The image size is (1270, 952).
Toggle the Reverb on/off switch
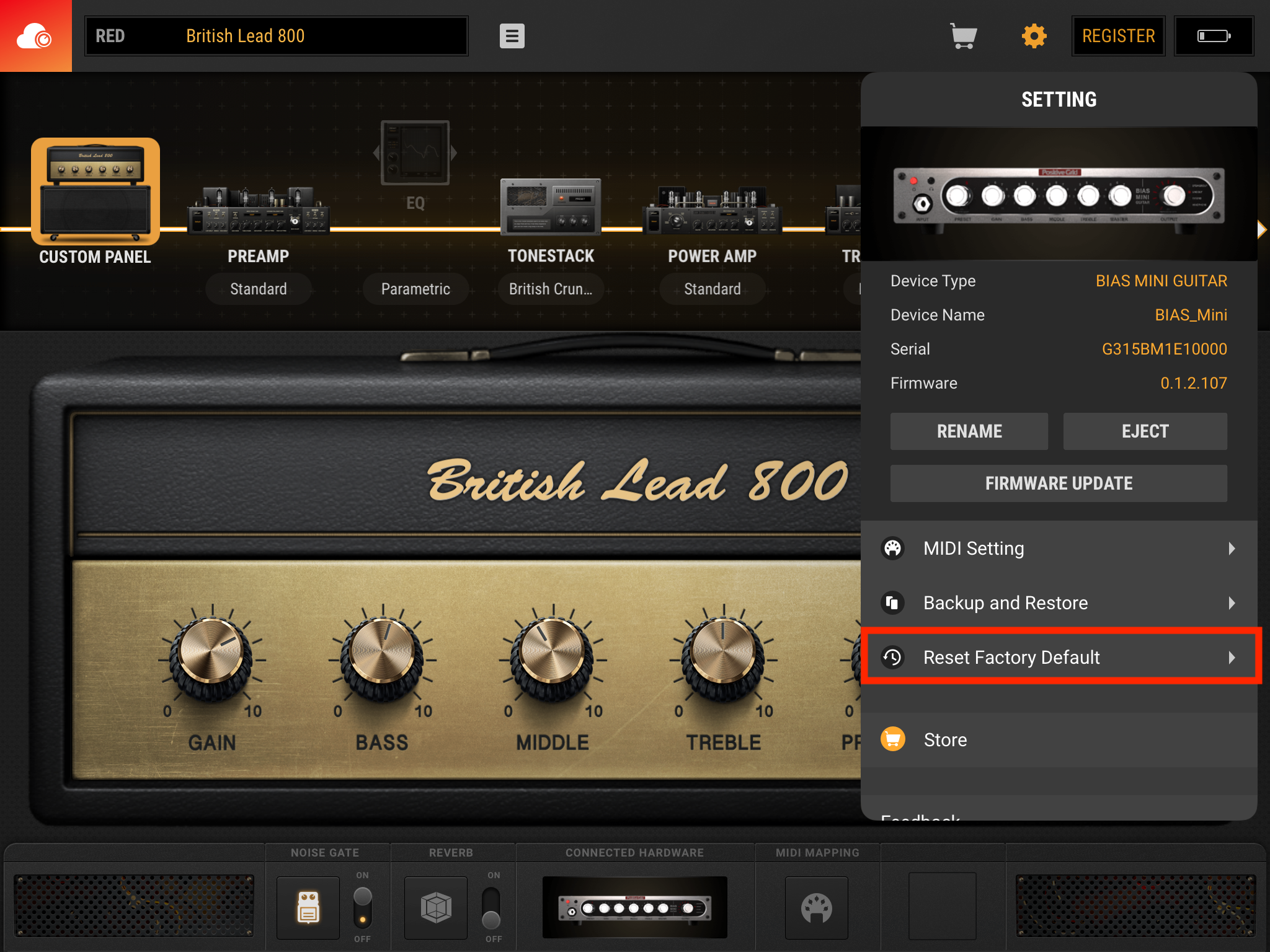[x=491, y=907]
